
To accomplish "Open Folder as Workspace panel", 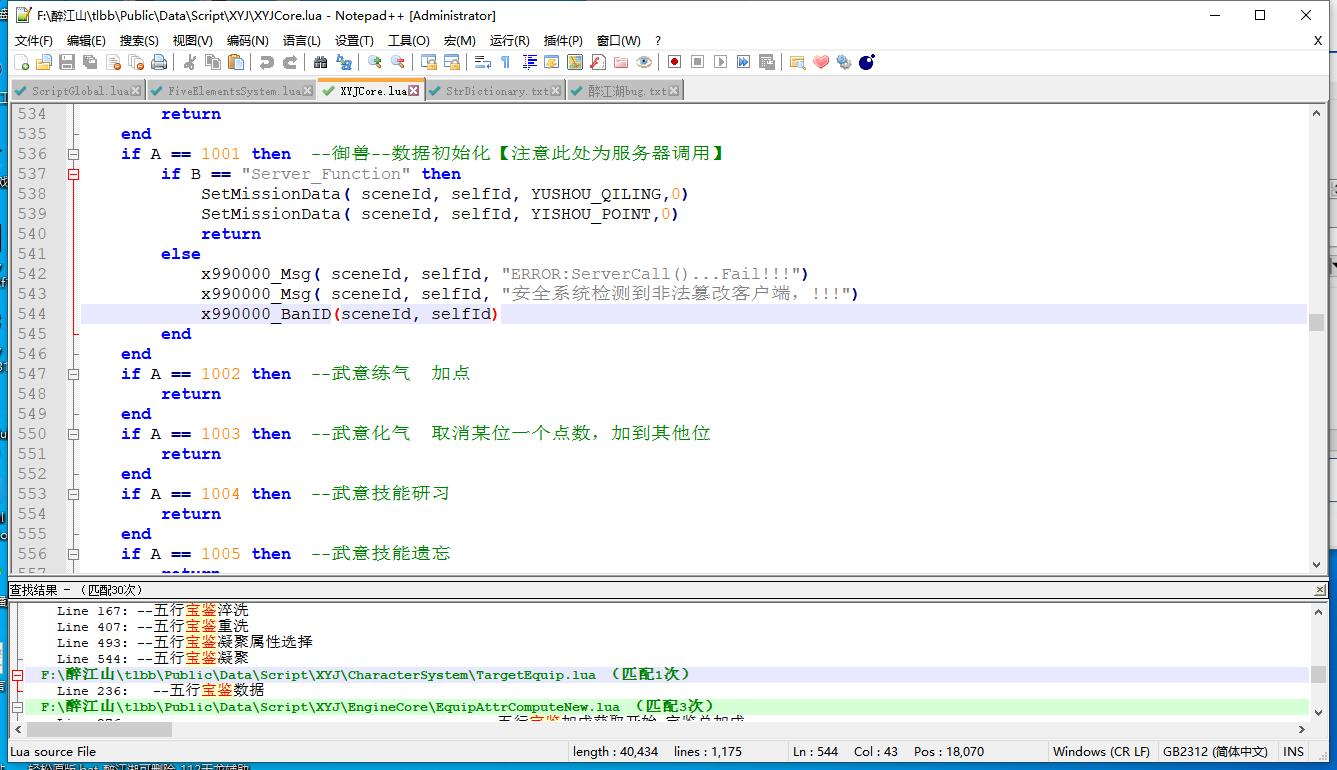I will (x=621, y=62).
